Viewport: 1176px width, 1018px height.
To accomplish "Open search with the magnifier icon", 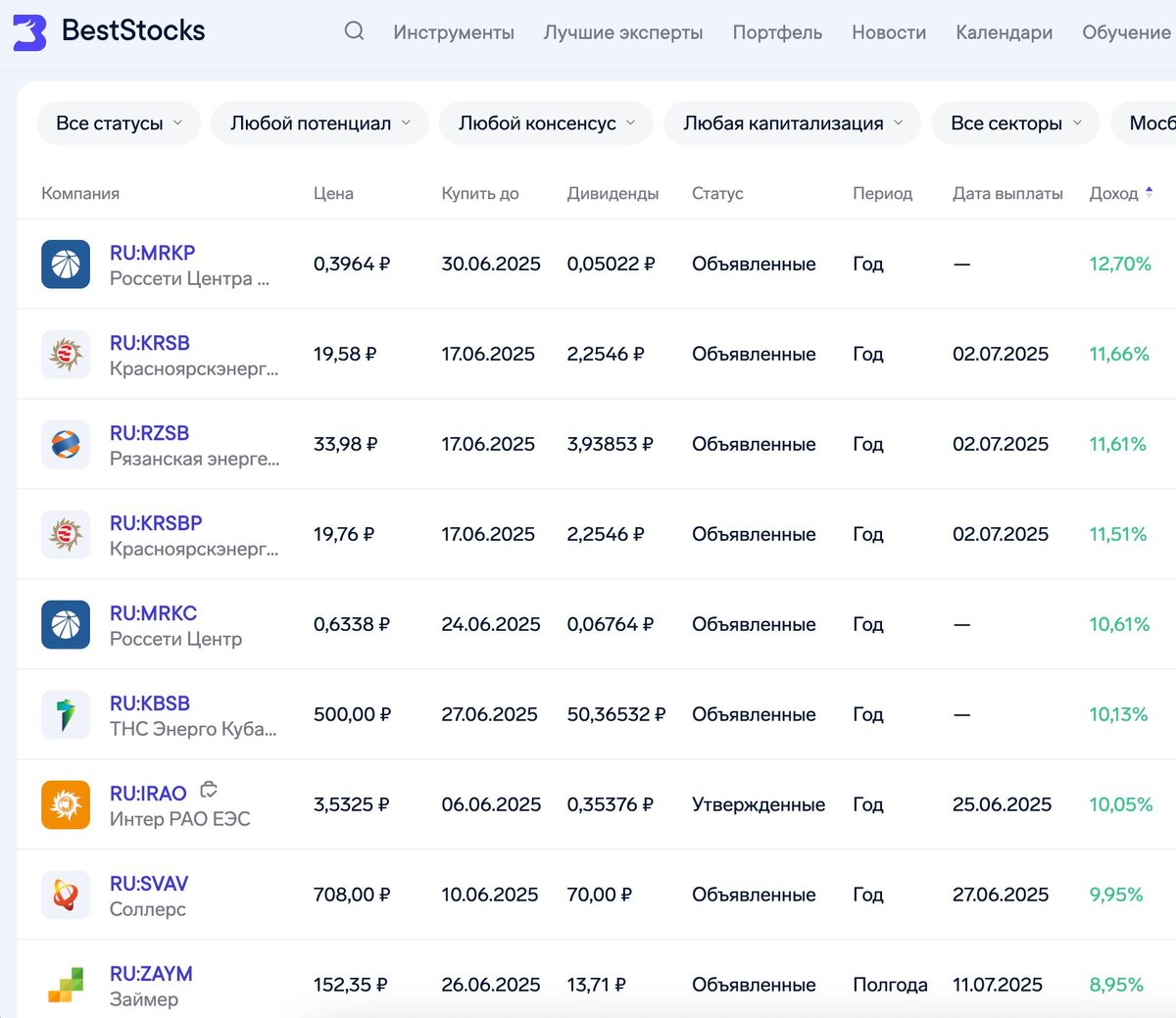I will point(355,31).
